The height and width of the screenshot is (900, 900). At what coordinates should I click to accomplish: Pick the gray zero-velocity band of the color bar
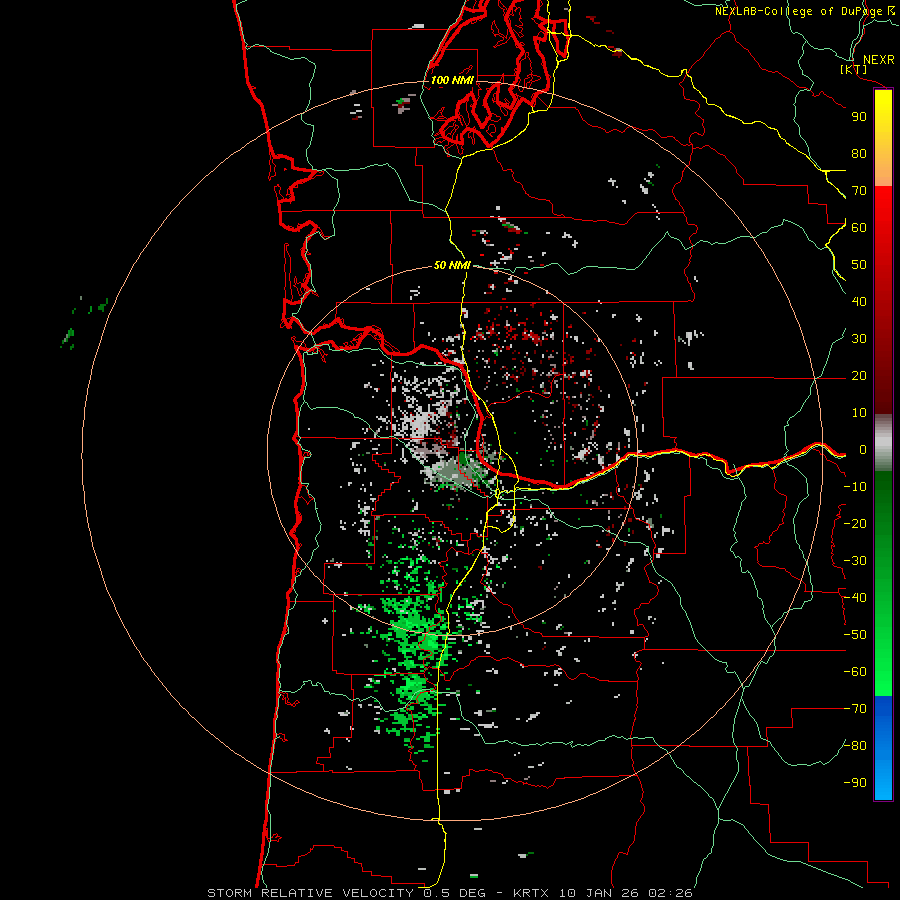(x=883, y=443)
